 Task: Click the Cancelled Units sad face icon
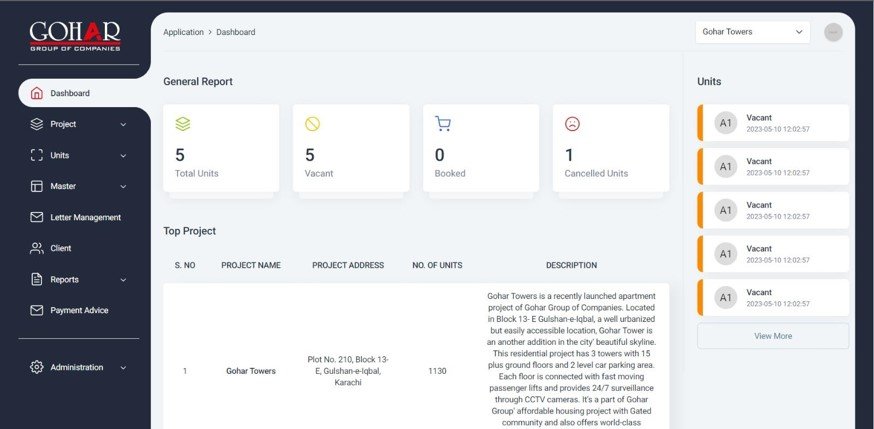point(572,124)
